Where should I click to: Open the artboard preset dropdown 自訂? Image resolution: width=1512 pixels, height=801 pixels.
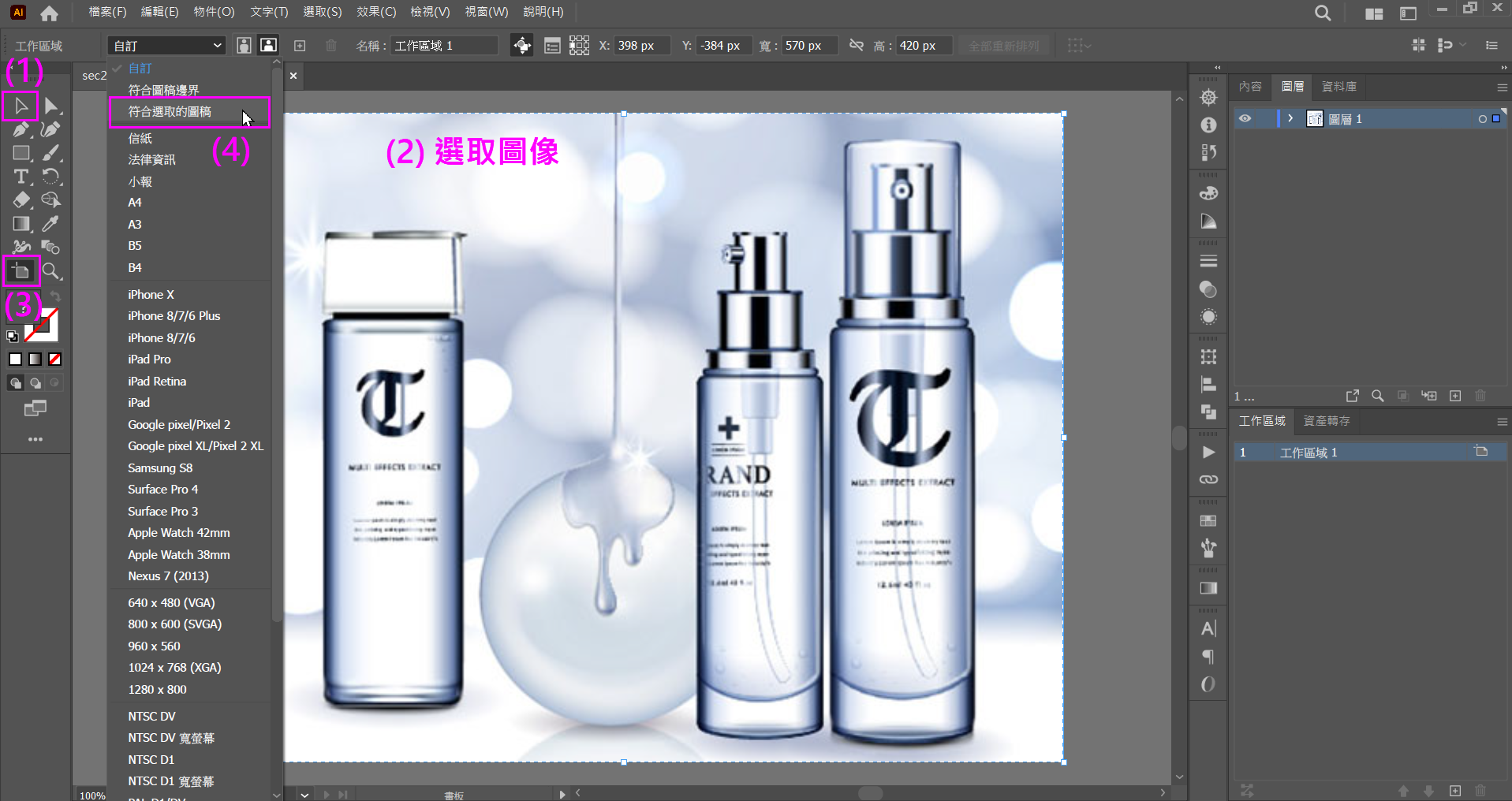[x=166, y=46]
